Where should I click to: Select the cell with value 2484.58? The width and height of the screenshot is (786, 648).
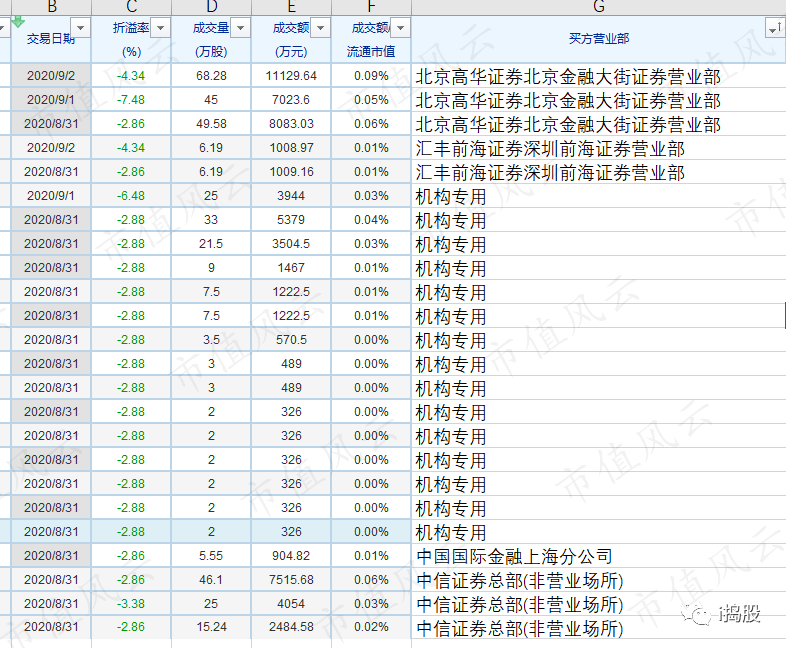(291, 627)
